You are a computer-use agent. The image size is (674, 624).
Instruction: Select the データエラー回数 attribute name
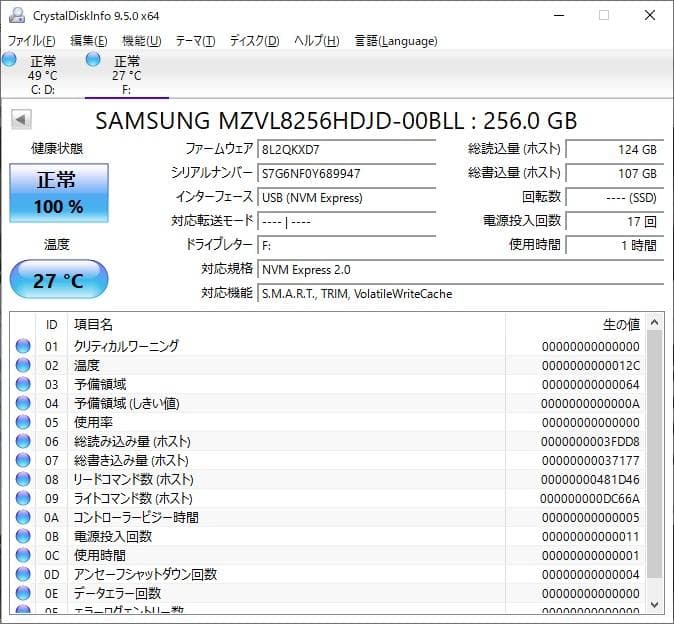coord(117,593)
